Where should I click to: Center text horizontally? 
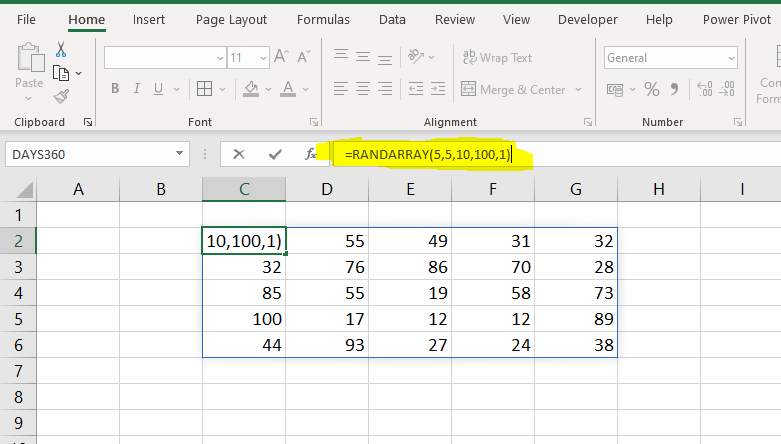tap(363, 89)
